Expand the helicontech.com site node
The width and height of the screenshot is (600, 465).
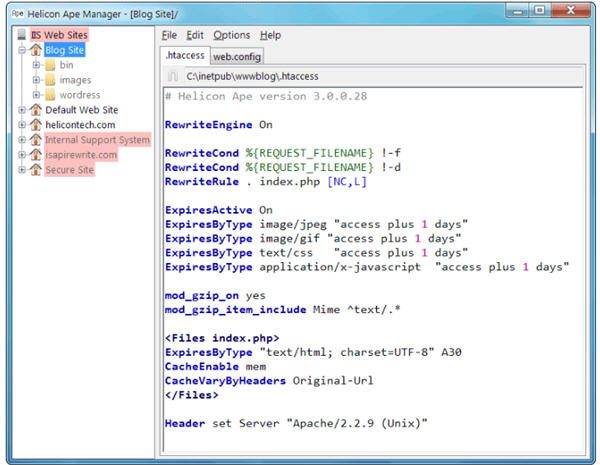pos(22,125)
